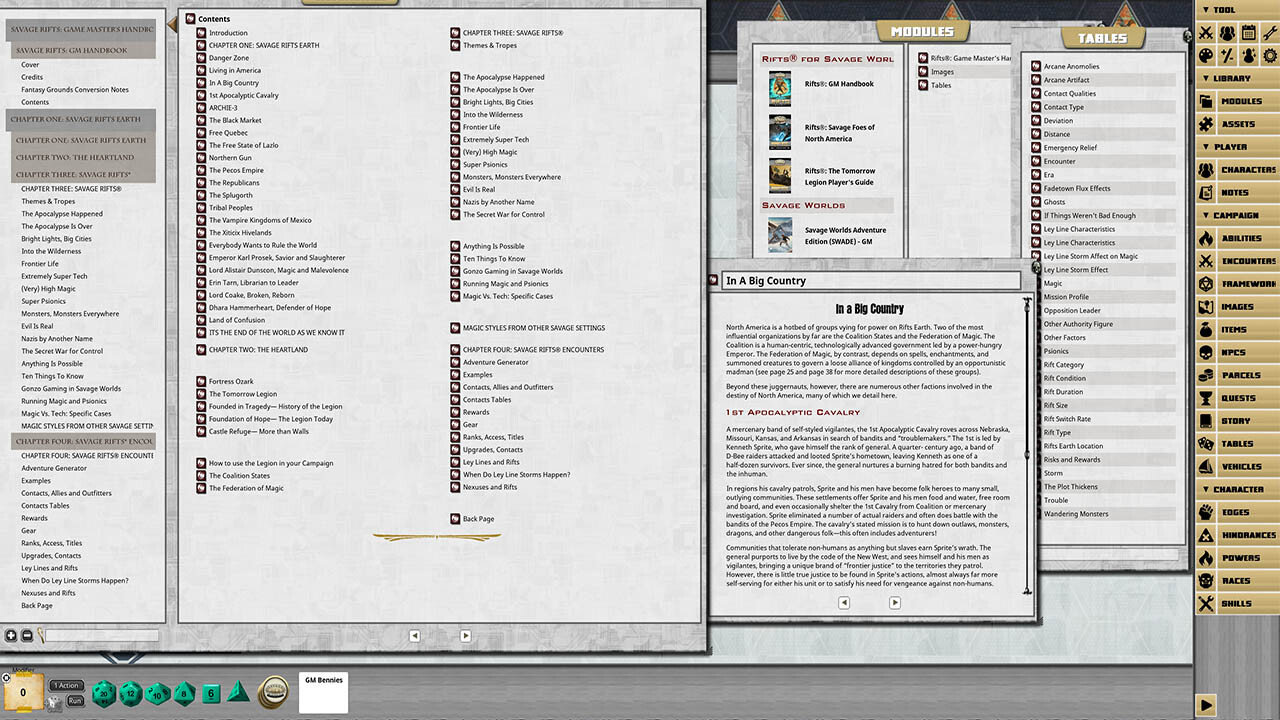The image size is (1280, 720).
Task: Open the Story panel in the sidebar
Action: tap(1237, 420)
